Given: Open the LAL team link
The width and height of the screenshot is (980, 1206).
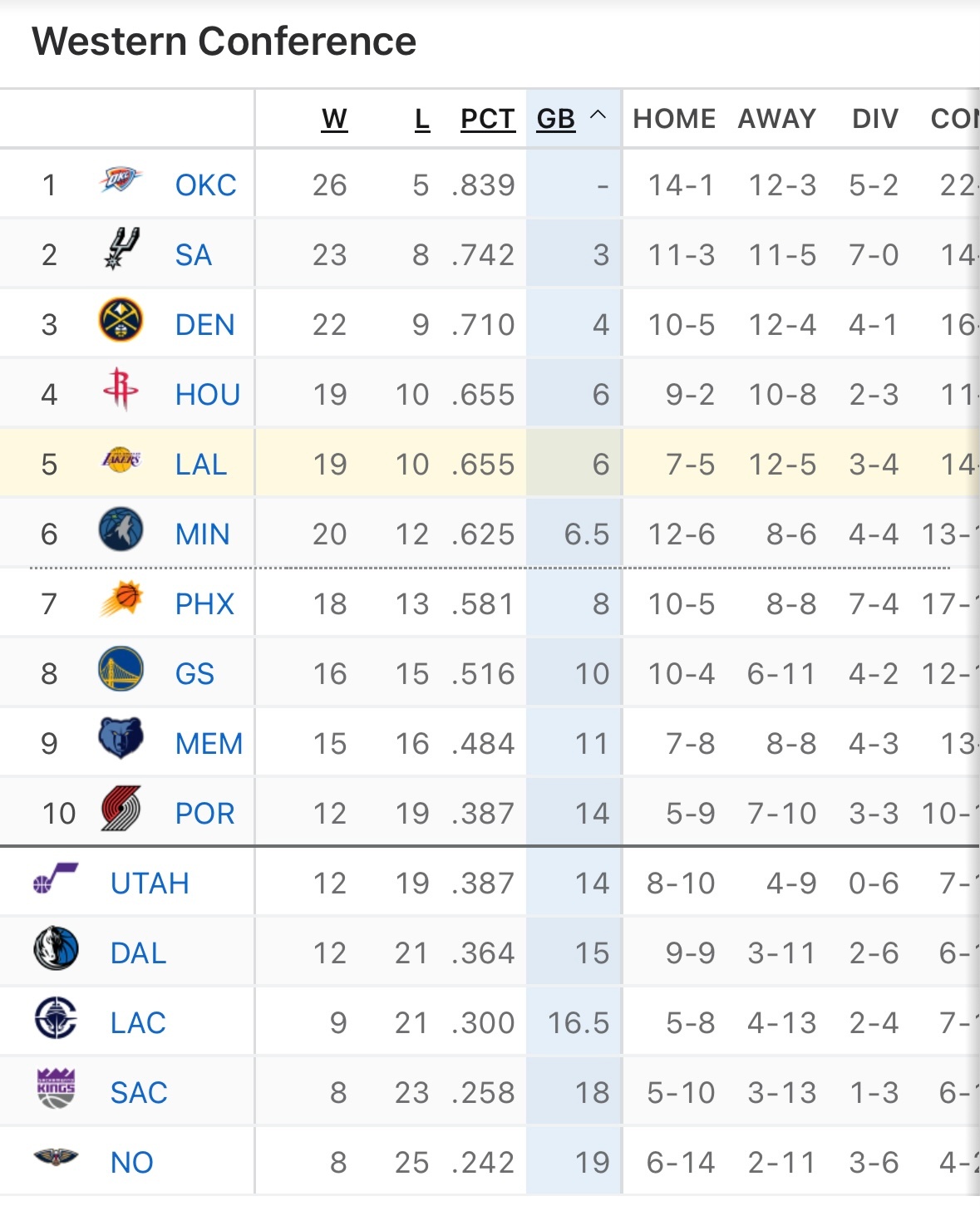Looking at the screenshot, I should click(x=201, y=465).
